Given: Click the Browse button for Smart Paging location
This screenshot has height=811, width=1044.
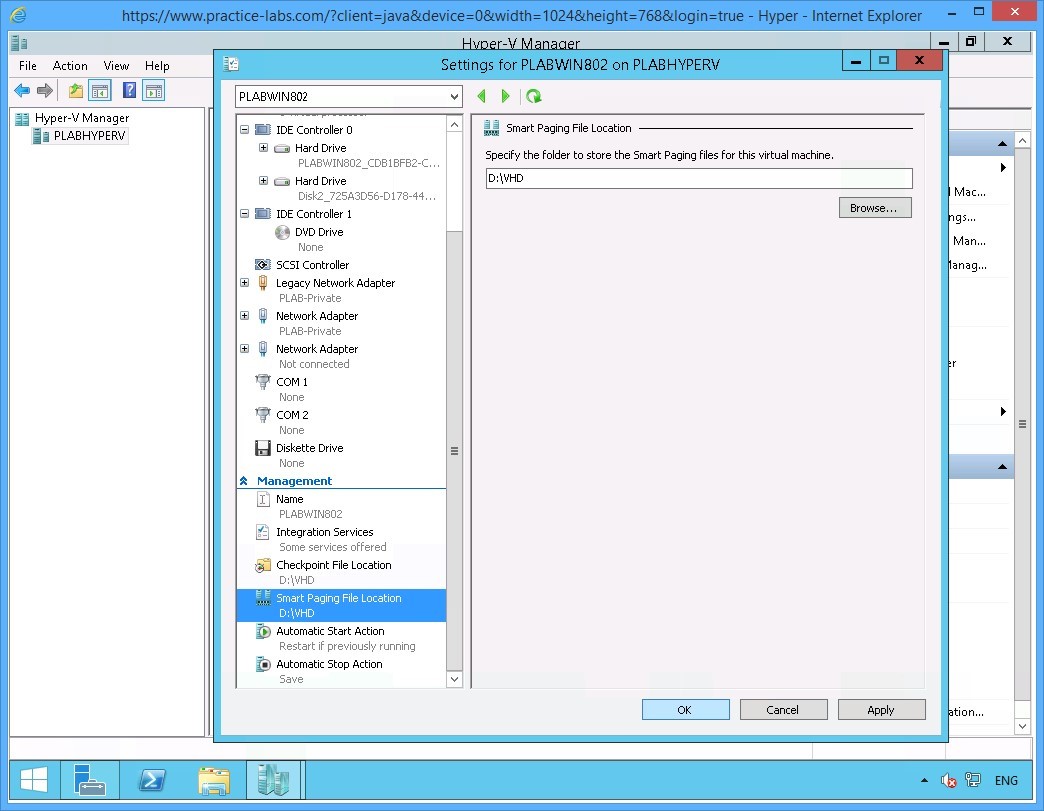Looking at the screenshot, I should coord(874,207).
